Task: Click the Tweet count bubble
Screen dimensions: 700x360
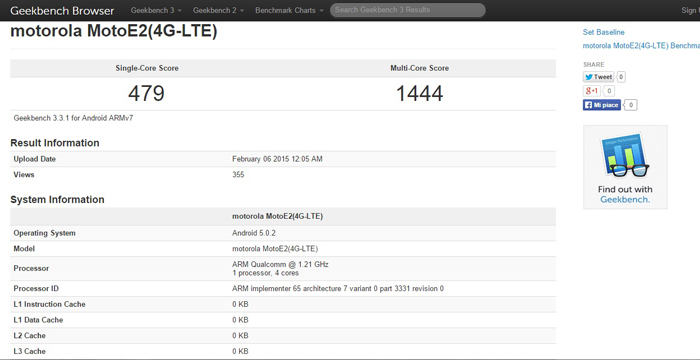Action: (621, 77)
